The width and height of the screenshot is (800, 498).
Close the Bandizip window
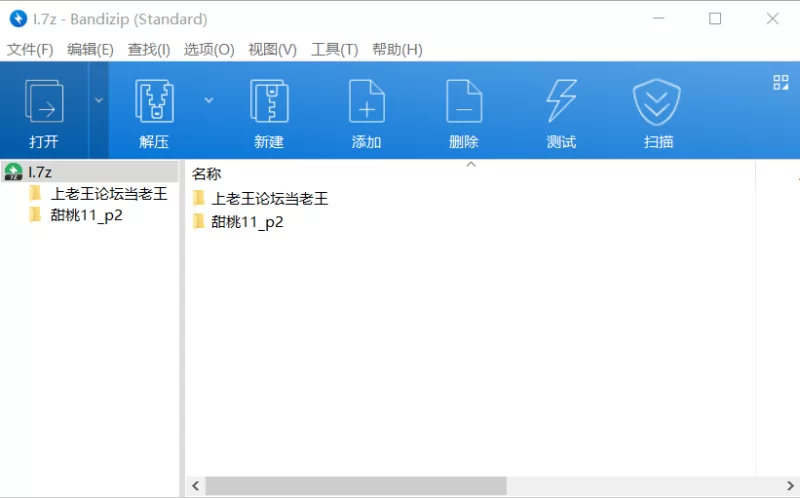772,19
